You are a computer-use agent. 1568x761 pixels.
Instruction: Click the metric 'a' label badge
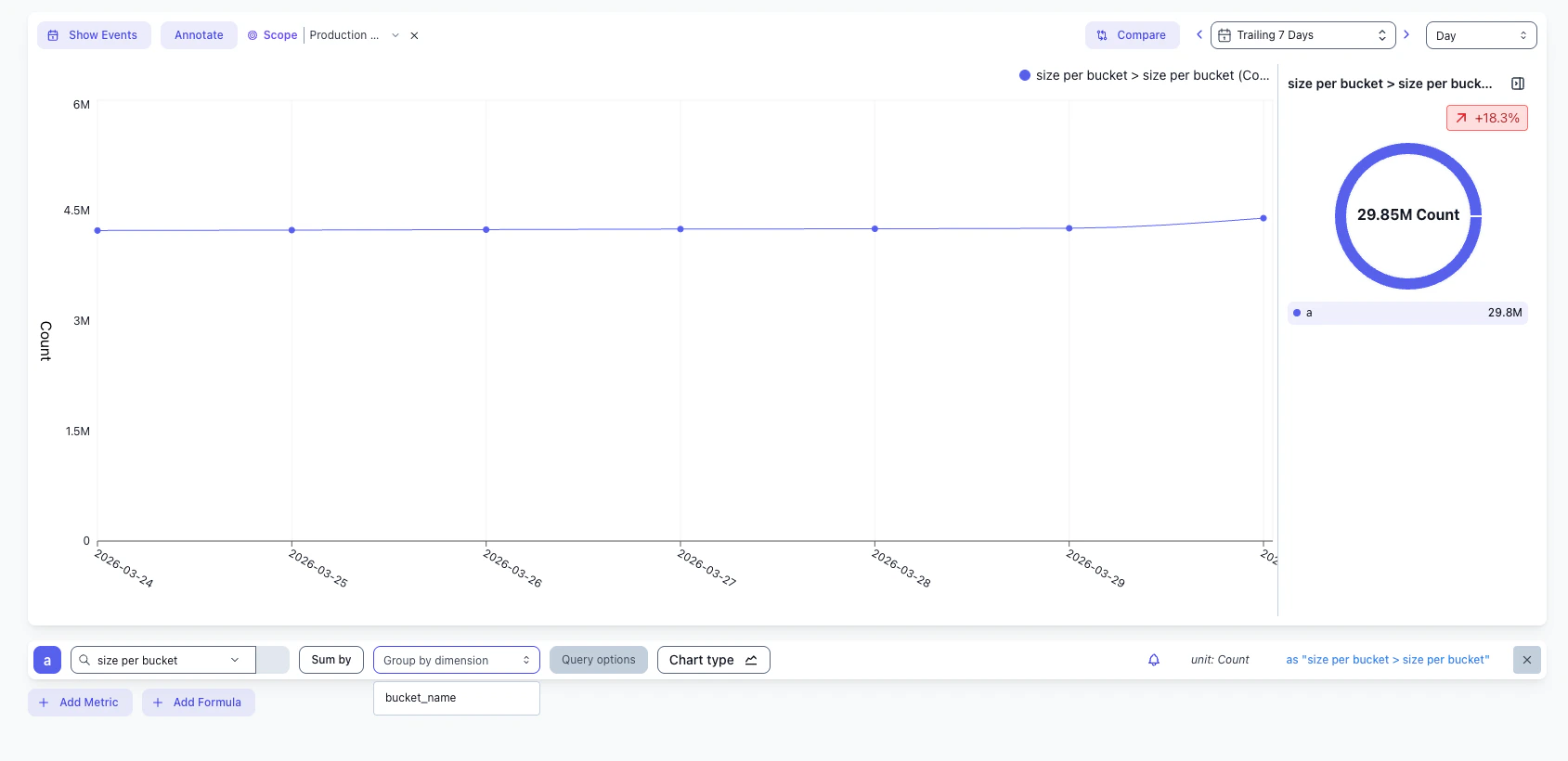click(47, 660)
